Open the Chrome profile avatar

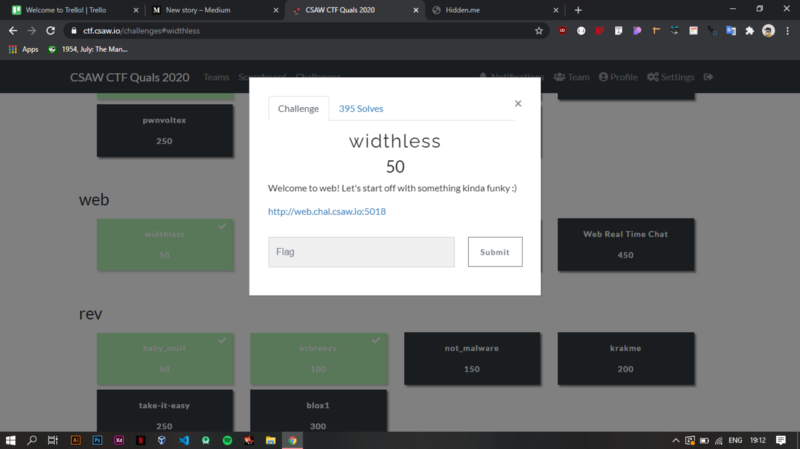[768, 31]
